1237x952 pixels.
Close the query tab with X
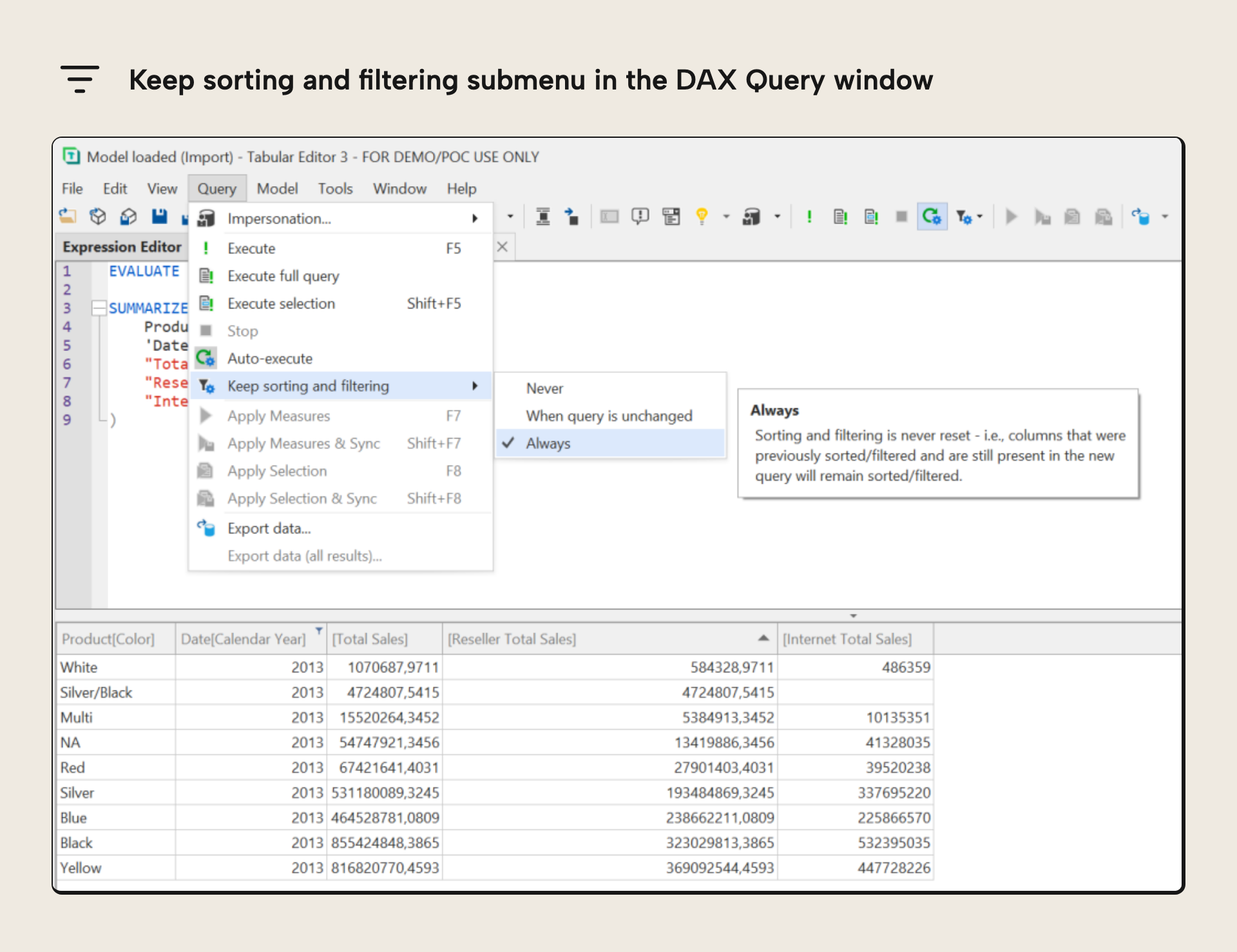point(503,247)
